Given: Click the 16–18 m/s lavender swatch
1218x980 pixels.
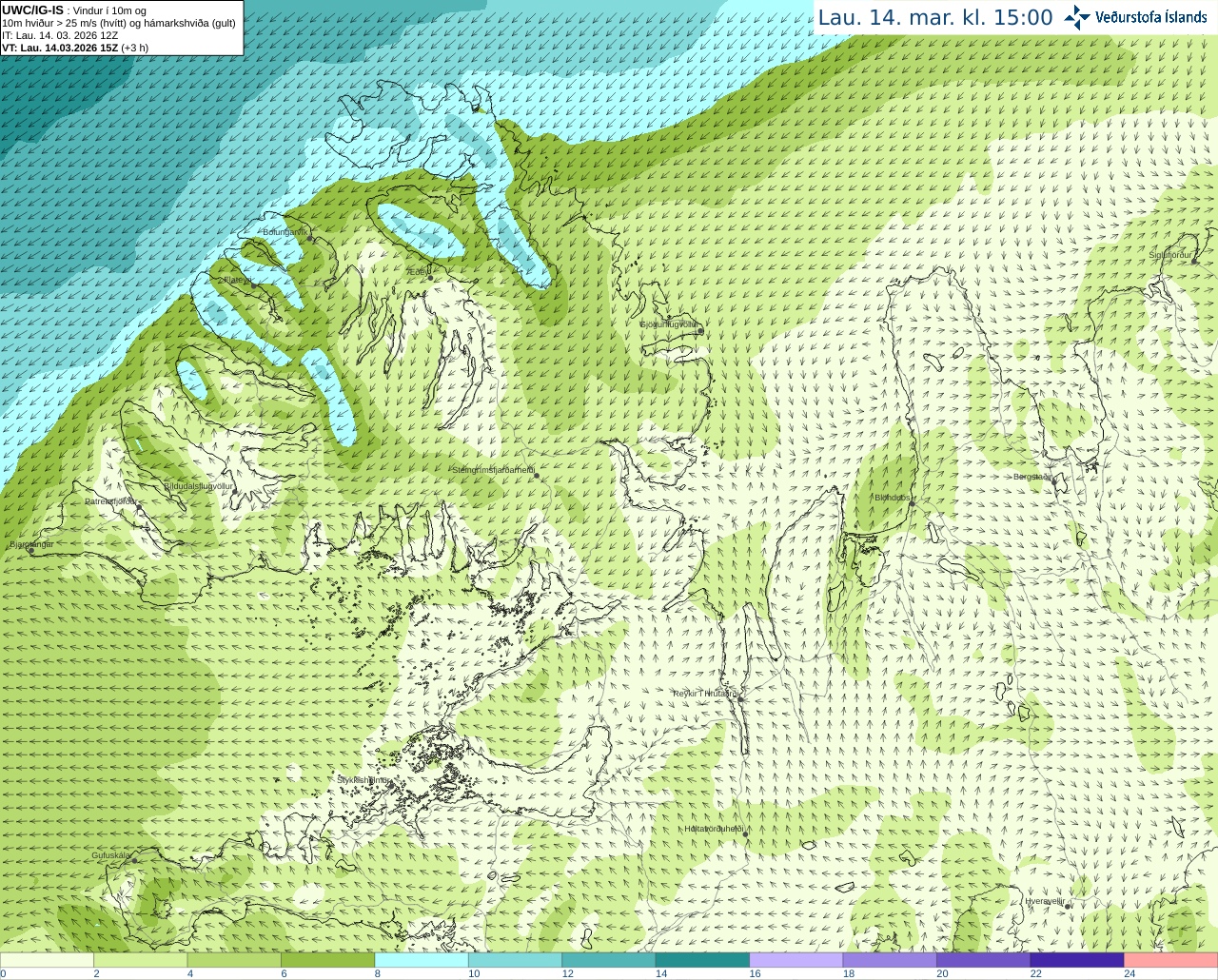Looking at the screenshot, I should tap(796, 960).
